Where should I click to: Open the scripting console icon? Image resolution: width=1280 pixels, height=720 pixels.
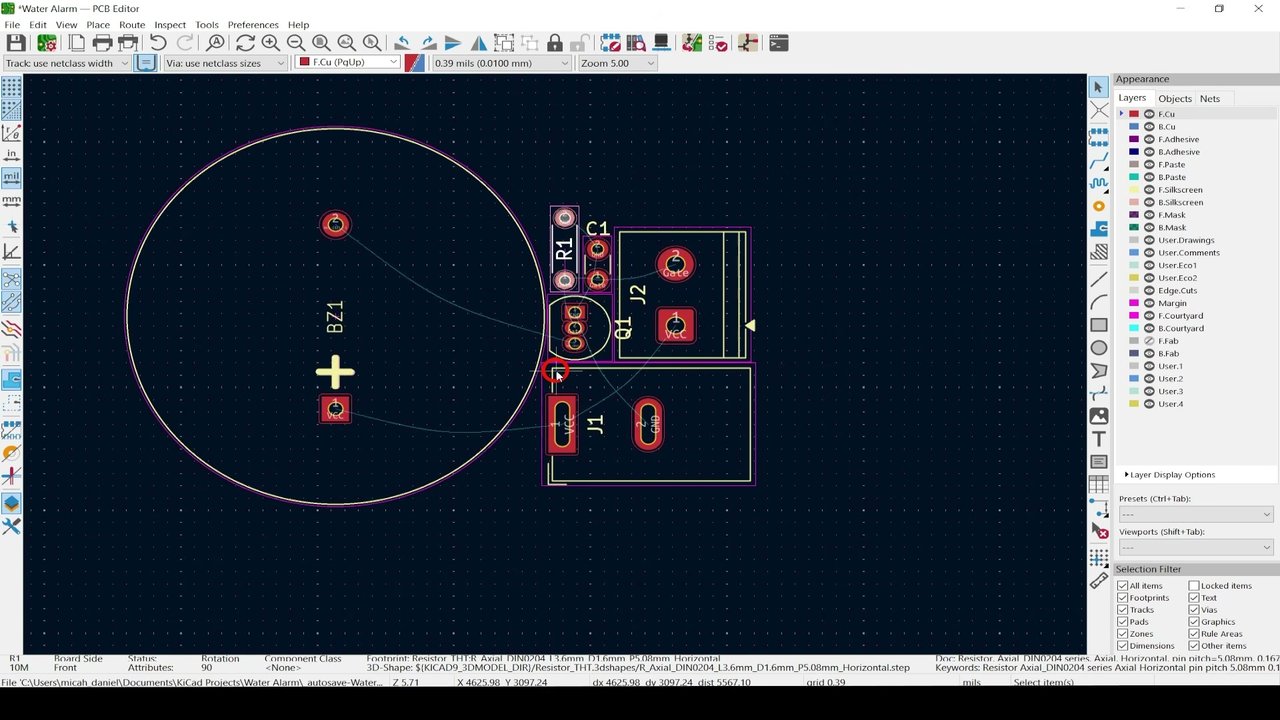click(778, 43)
